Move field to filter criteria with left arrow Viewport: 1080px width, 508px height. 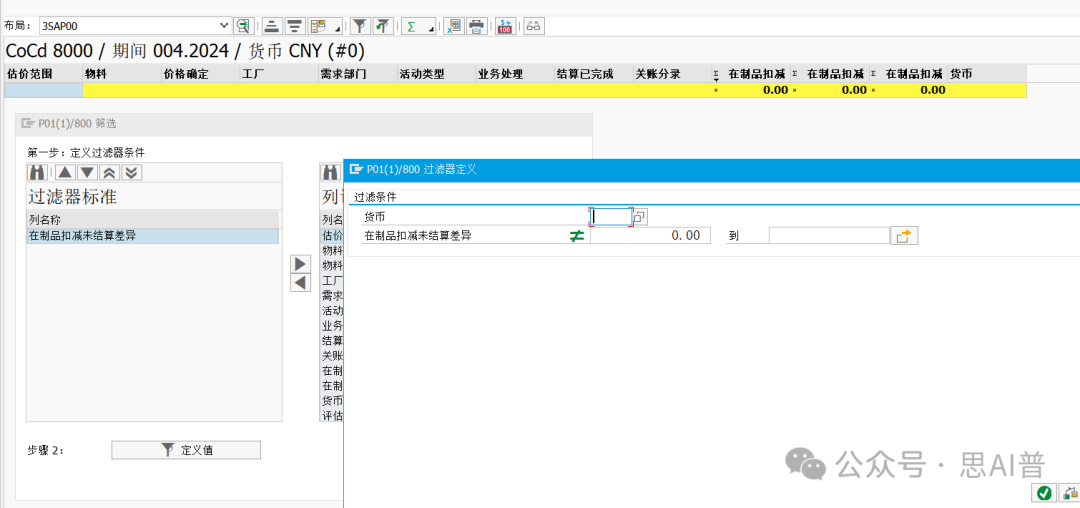(x=300, y=283)
